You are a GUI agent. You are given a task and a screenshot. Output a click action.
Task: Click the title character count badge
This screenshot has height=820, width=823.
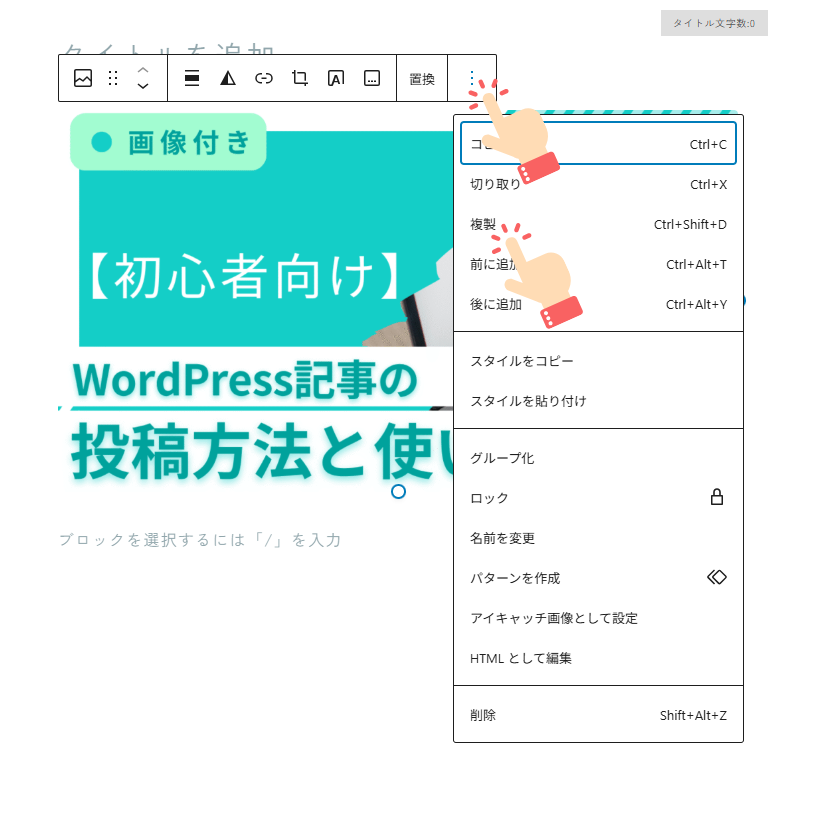pyautogui.click(x=714, y=23)
